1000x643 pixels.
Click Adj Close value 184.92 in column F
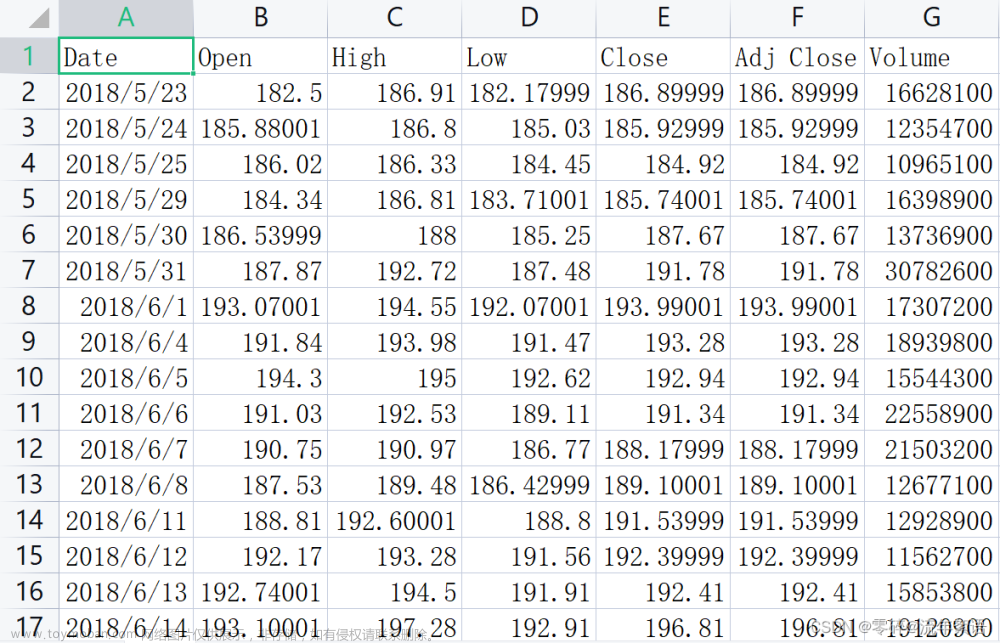tap(797, 163)
